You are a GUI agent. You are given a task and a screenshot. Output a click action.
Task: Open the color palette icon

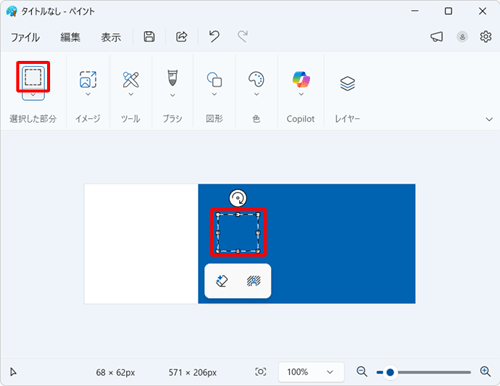click(256, 79)
